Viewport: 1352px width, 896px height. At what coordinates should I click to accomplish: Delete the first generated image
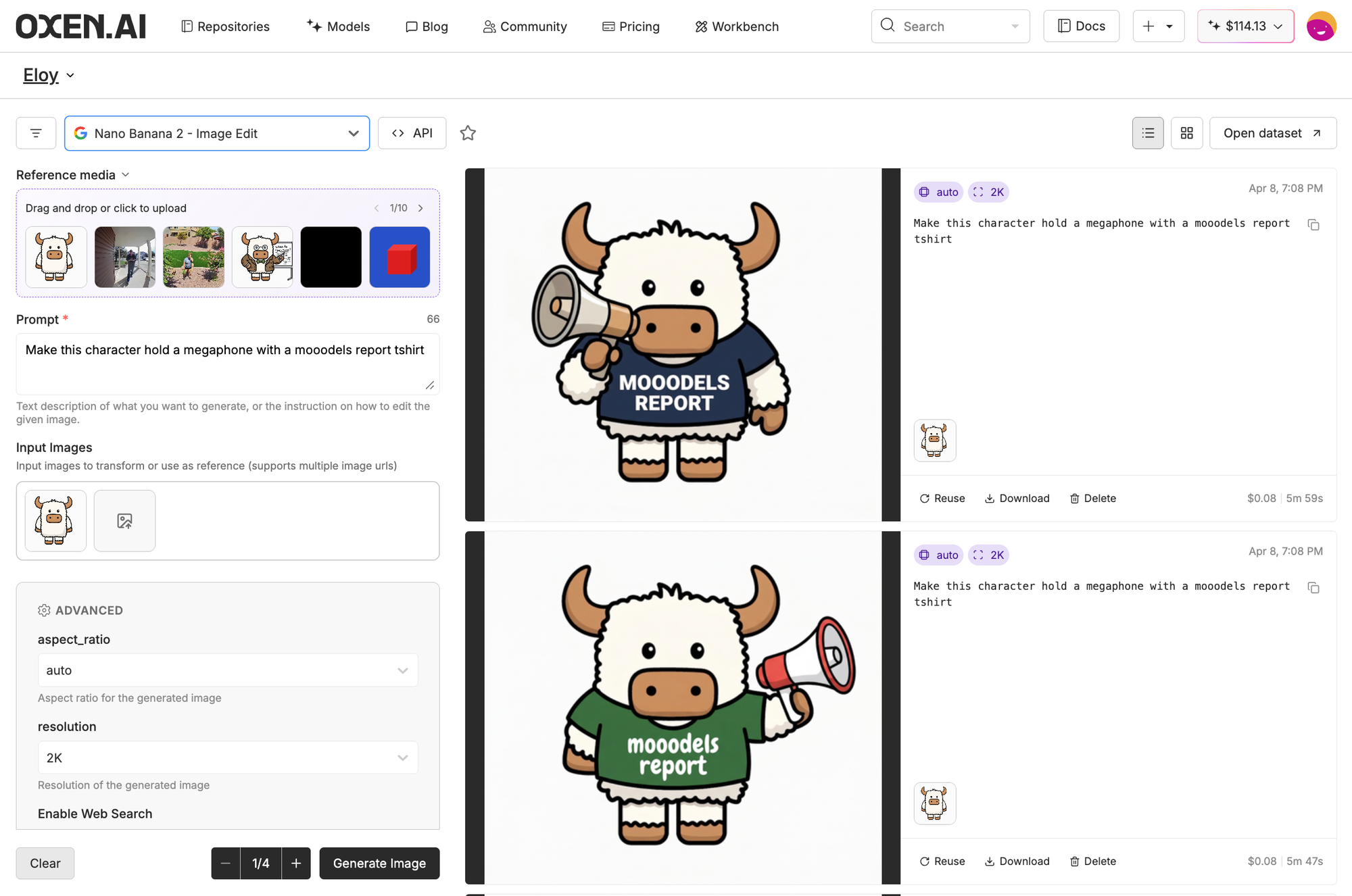(1092, 498)
